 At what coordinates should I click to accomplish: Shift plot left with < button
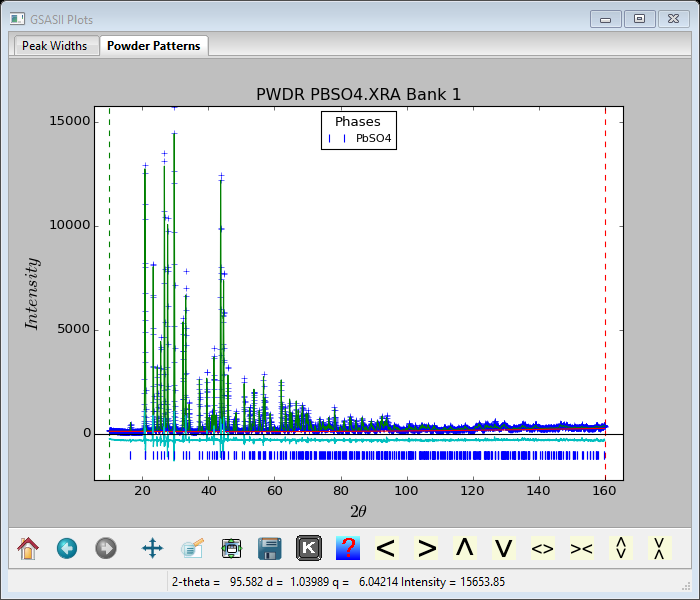[387, 548]
